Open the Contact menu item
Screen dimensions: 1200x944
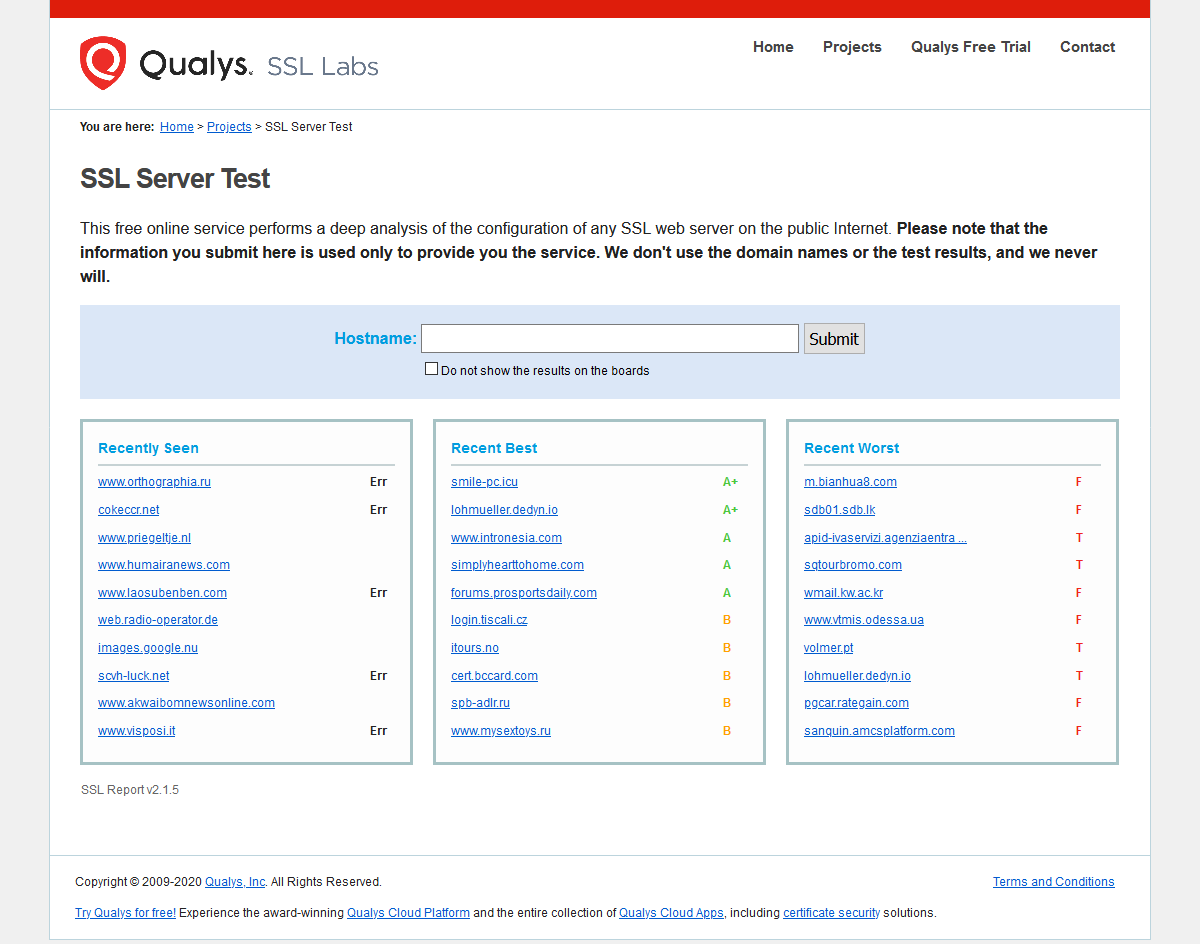coord(1087,47)
